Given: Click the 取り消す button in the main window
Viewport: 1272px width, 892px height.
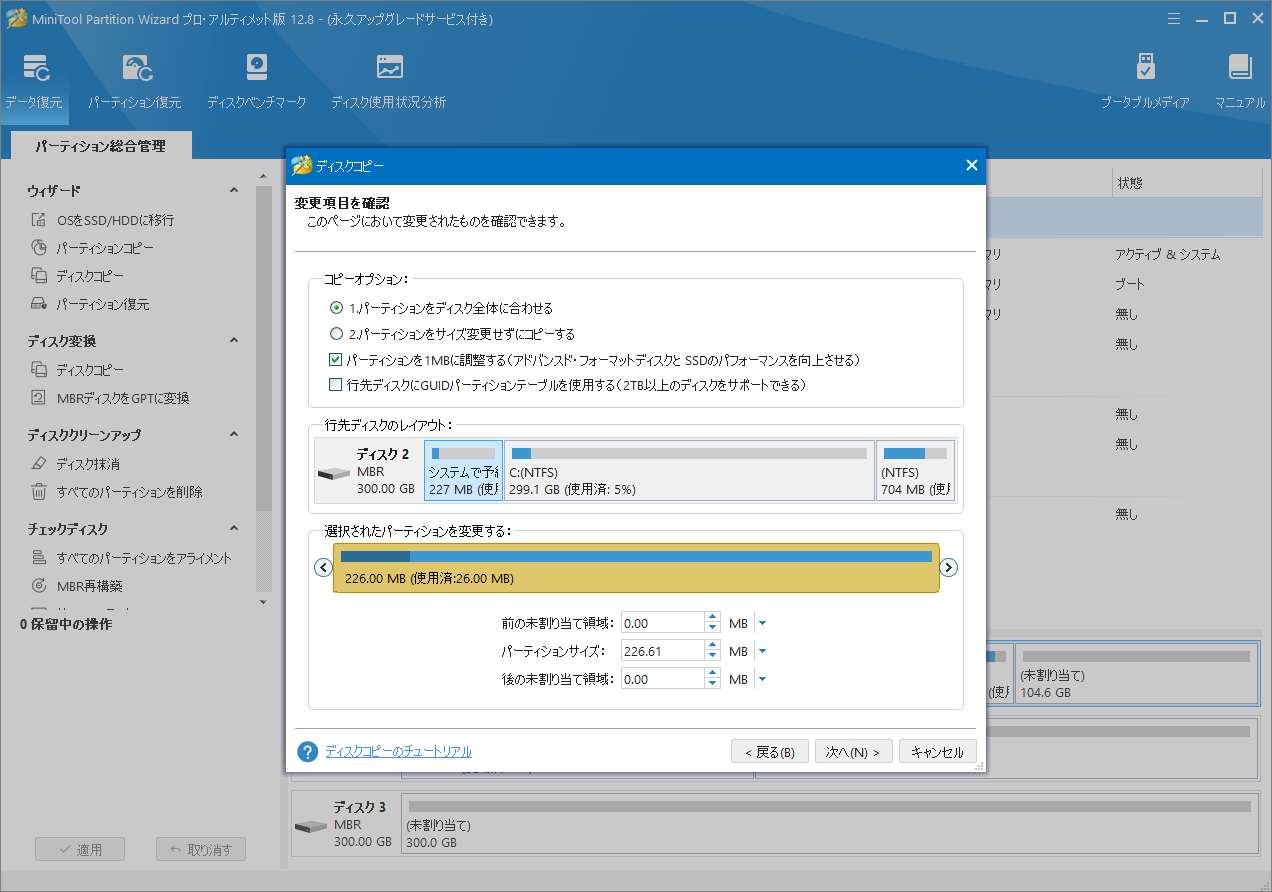Looking at the screenshot, I should click(201, 850).
